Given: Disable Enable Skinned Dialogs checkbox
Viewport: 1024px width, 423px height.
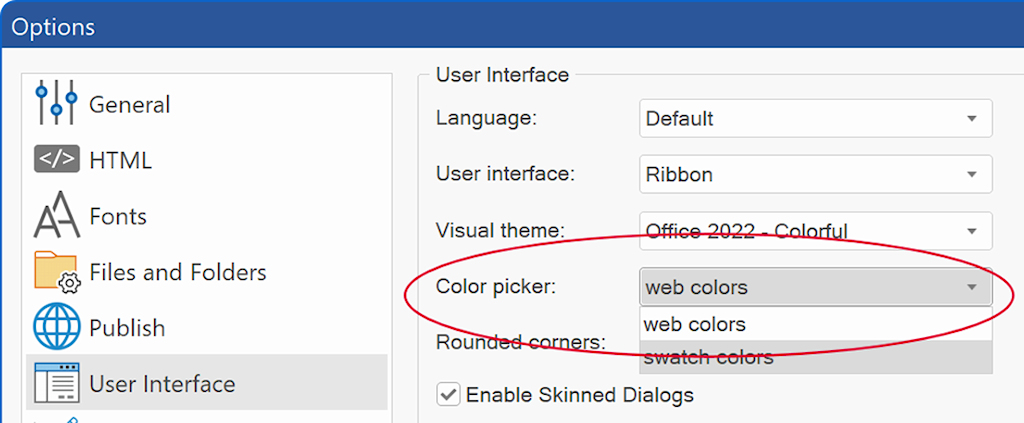Looking at the screenshot, I should coord(448,395).
